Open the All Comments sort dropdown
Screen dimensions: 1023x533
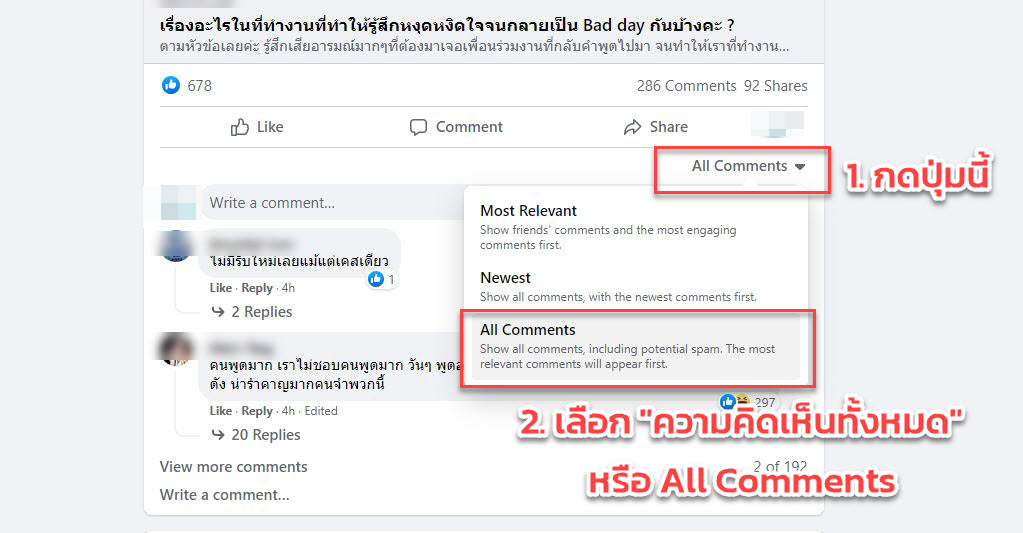(748, 166)
